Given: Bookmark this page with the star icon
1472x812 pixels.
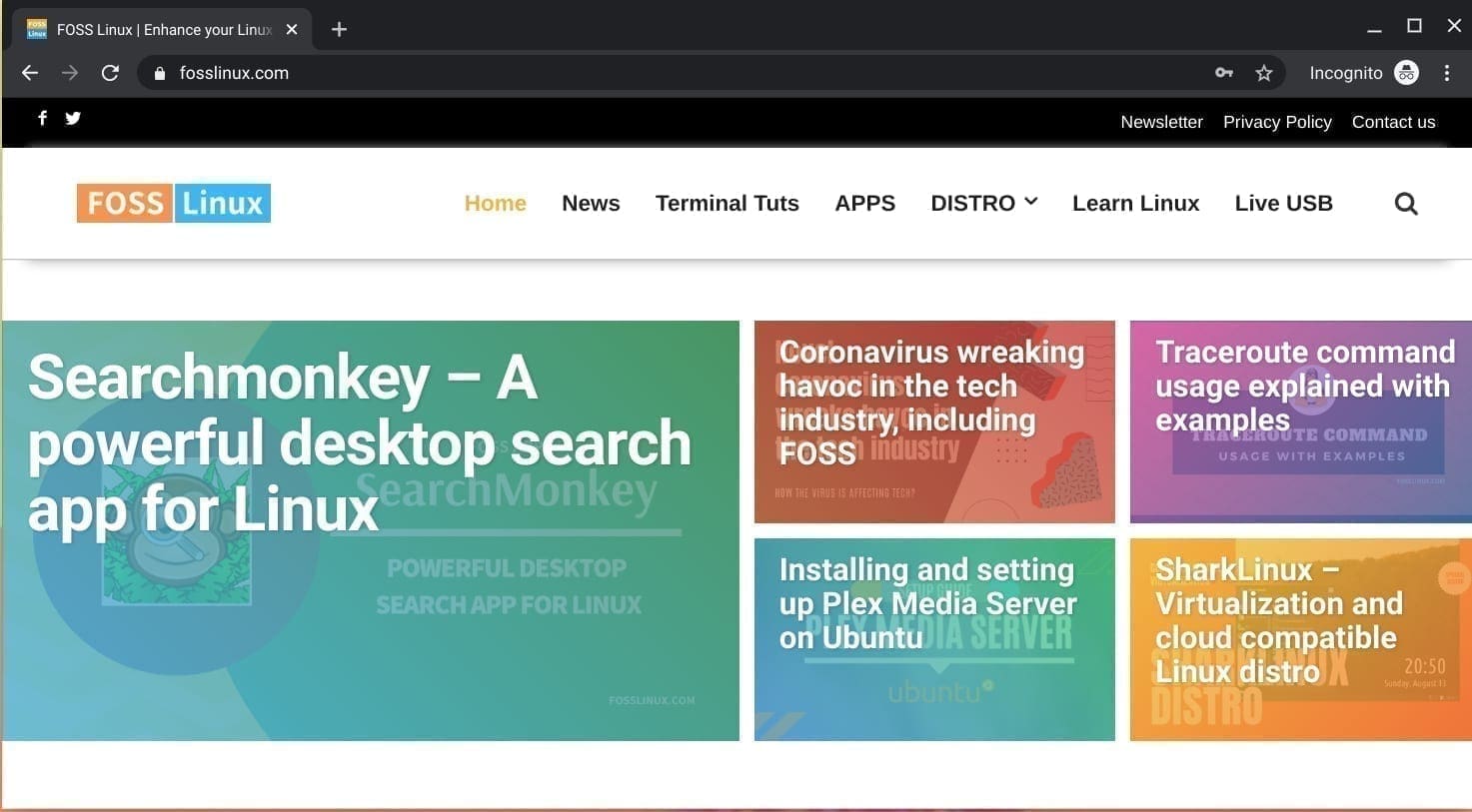Looking at the screenshot, I should [1264, 73].
